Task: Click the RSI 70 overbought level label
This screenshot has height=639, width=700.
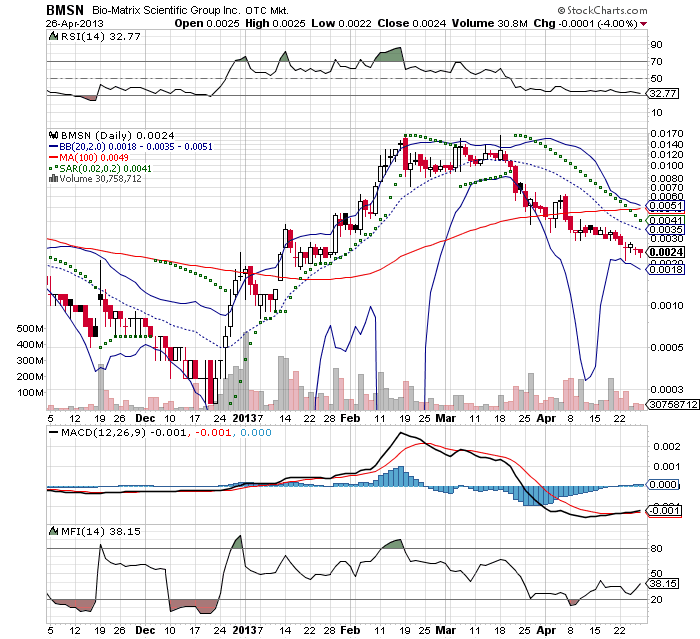Action: point(656,62)
